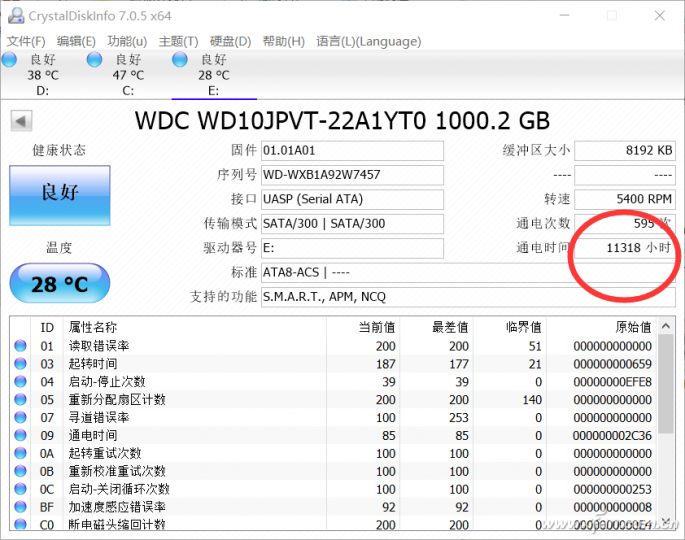Click the 当前值 column header
The height and width of the screenshot is (540, 685).
tap(377, 327)
